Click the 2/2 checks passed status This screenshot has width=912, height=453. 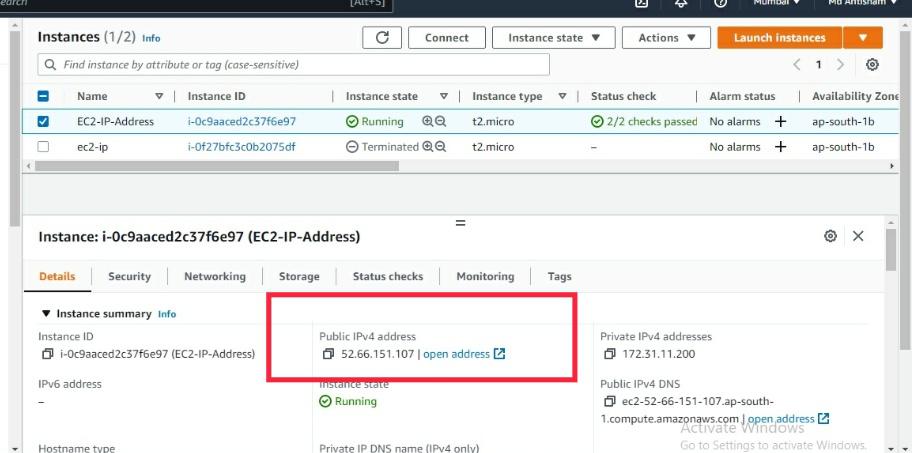644,122
